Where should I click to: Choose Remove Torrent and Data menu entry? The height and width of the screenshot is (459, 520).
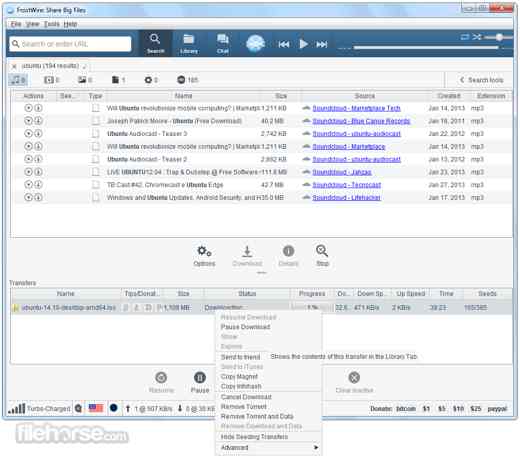click(x=257, y=416)
